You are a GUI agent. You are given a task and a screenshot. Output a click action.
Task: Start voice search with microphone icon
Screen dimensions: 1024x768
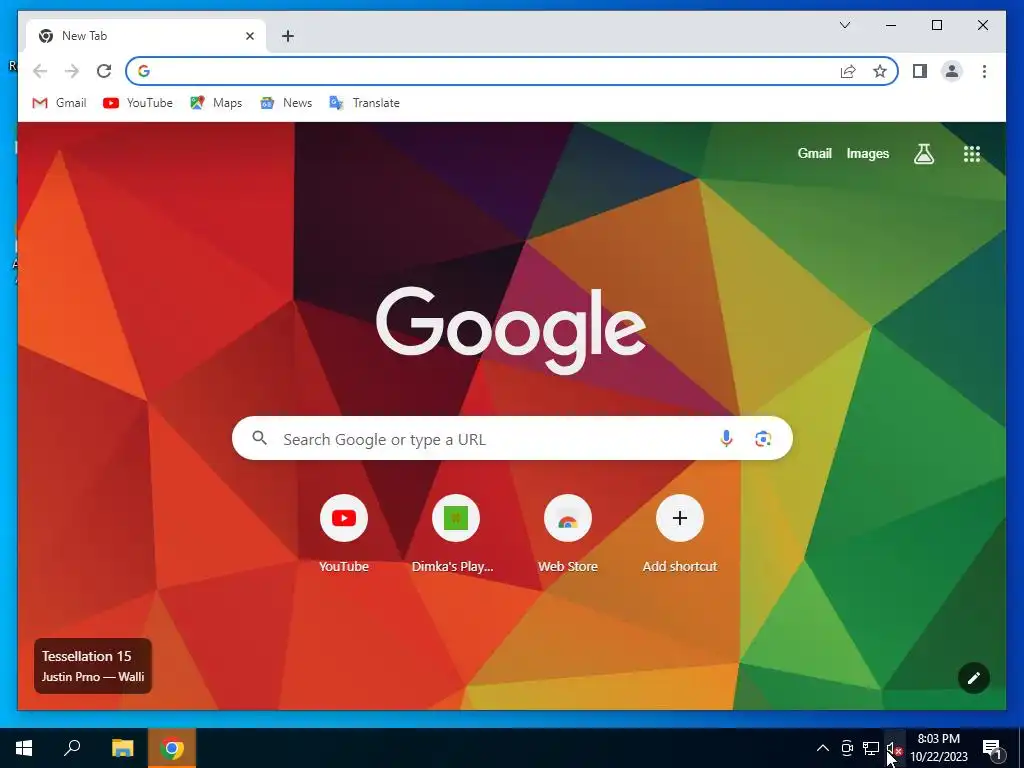[726, 439]
